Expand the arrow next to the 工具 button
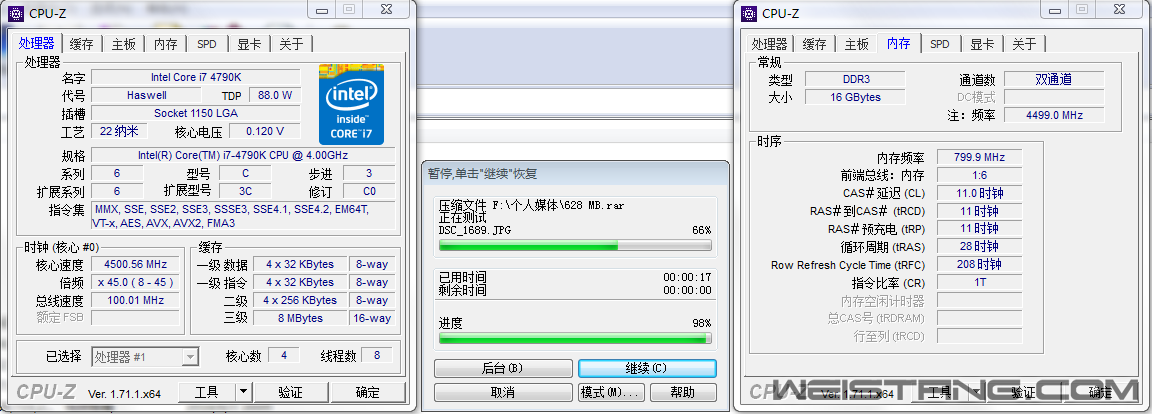 point(243,391)
